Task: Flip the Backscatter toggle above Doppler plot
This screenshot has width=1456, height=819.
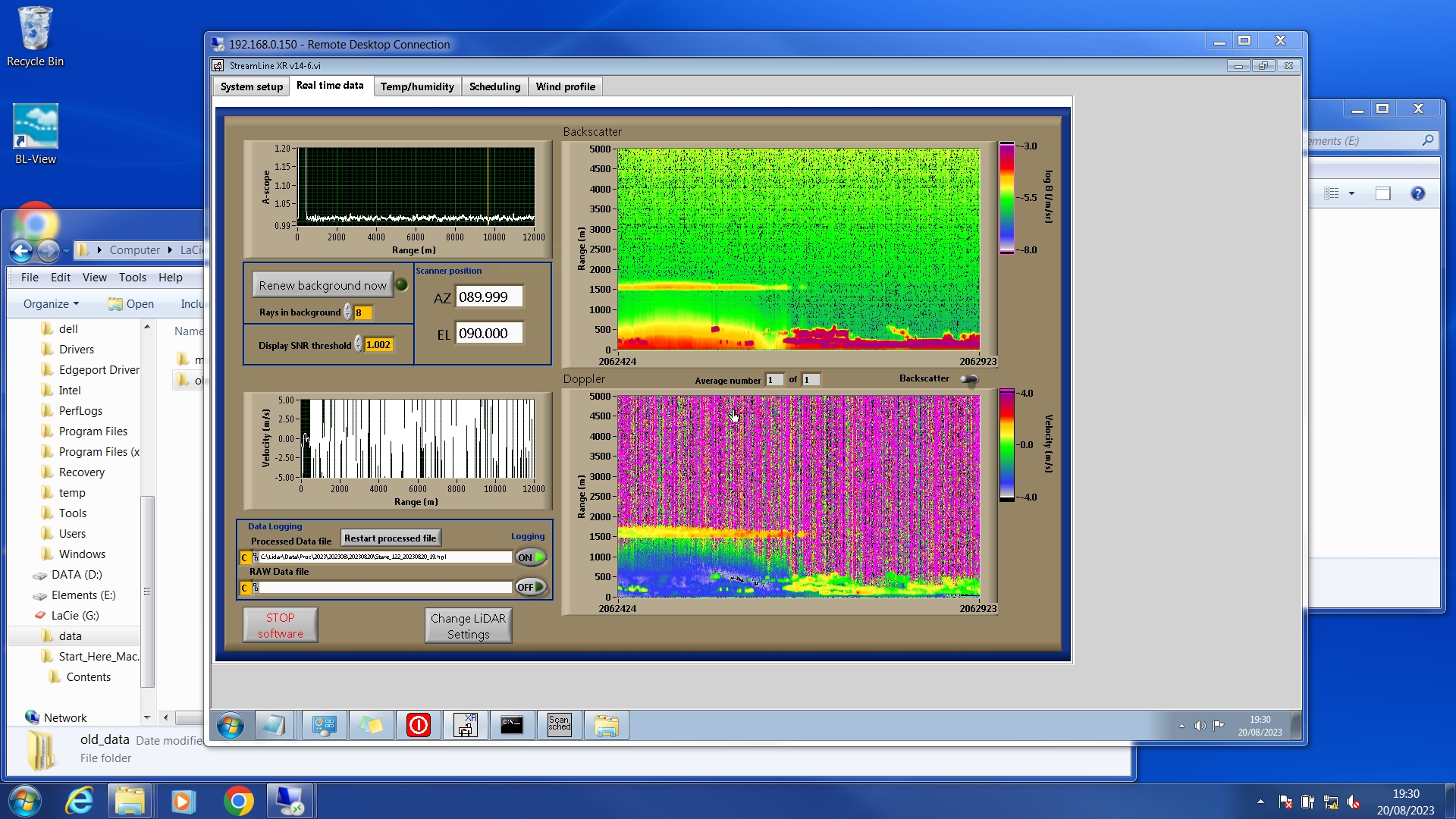Action: tap(968, 379)
